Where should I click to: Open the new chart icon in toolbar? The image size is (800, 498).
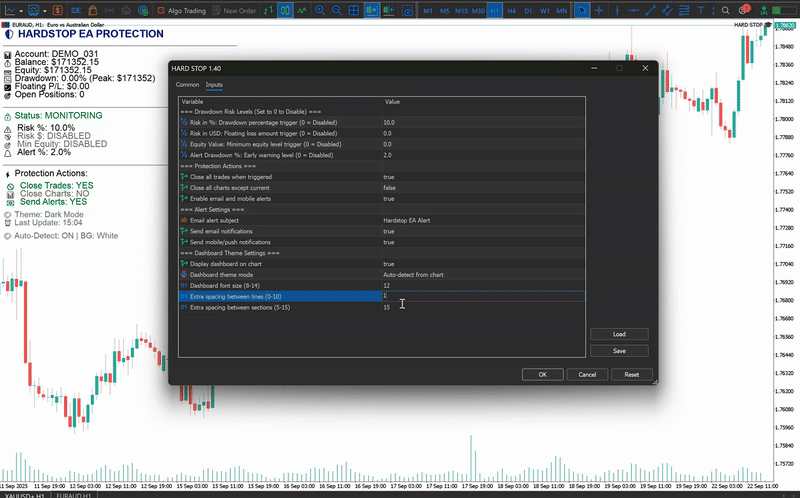(10, 10)
